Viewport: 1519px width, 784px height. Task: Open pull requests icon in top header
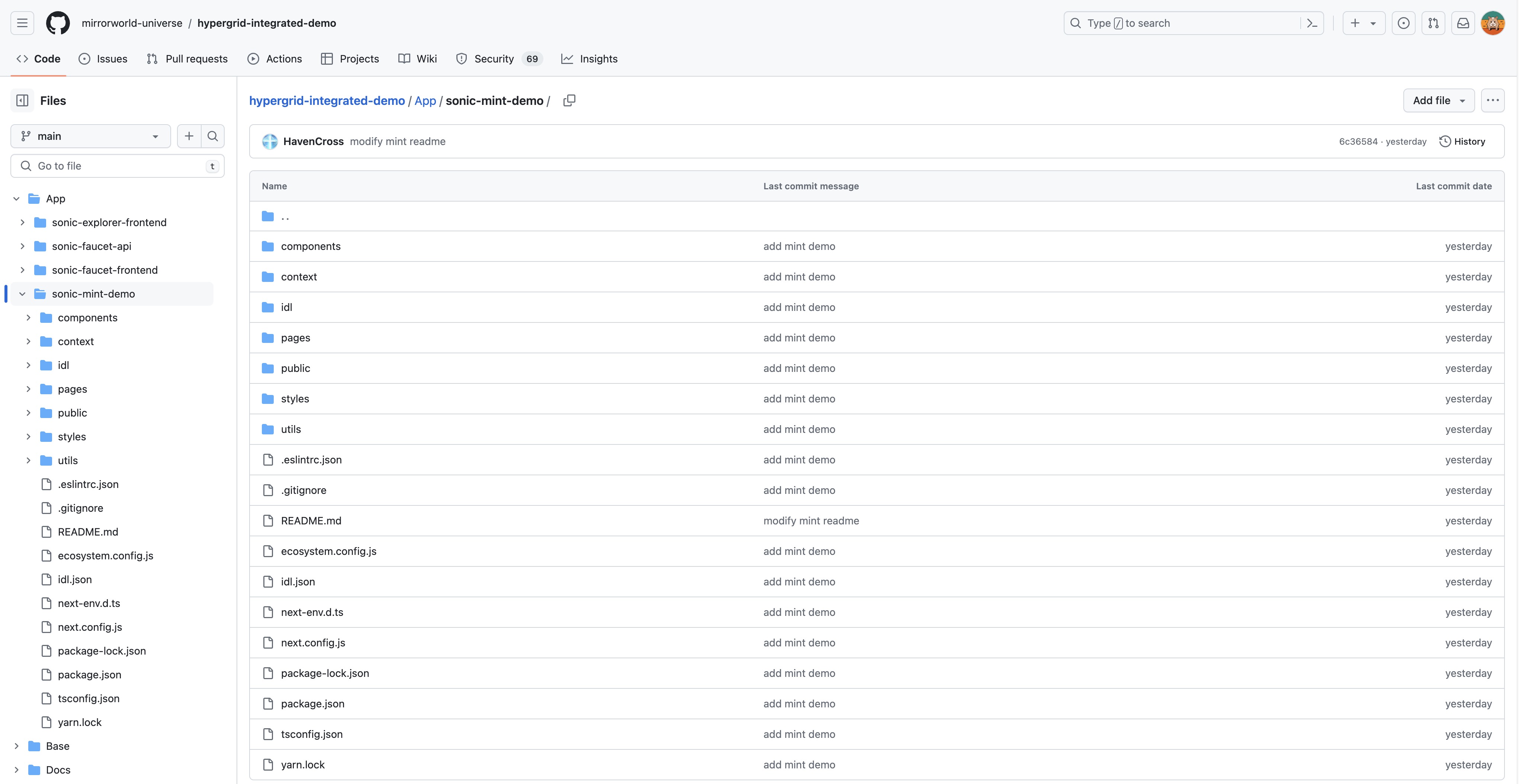pos(1433,23)
